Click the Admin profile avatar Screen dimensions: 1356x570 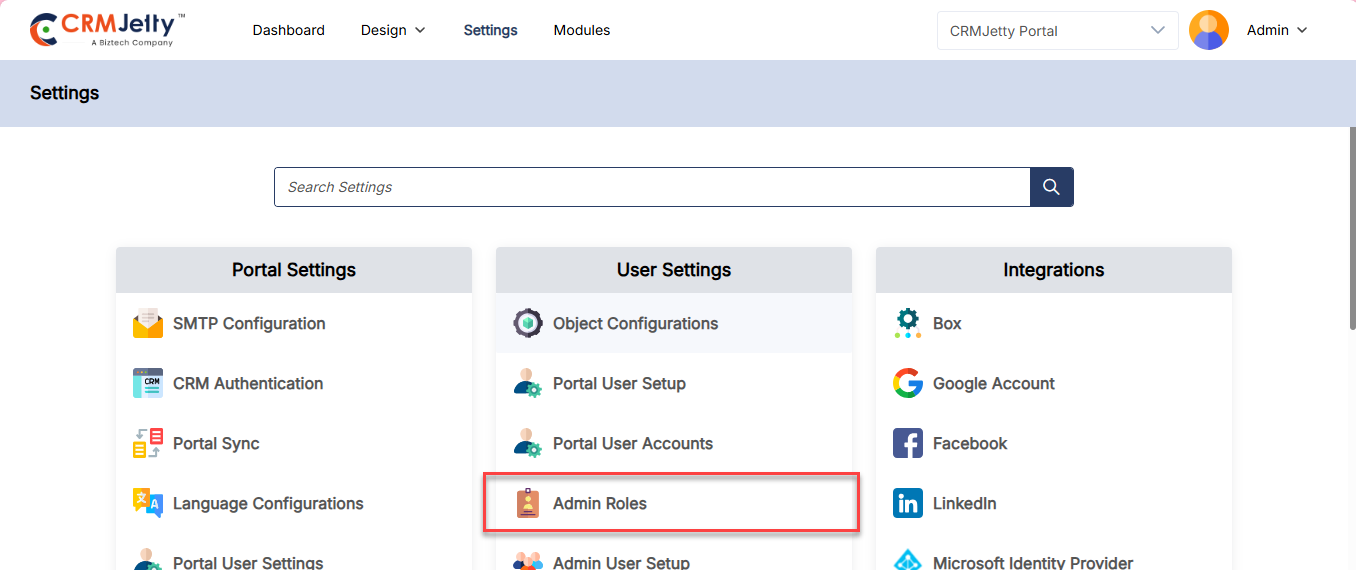pyautogui.click(x=1208, y=30)
